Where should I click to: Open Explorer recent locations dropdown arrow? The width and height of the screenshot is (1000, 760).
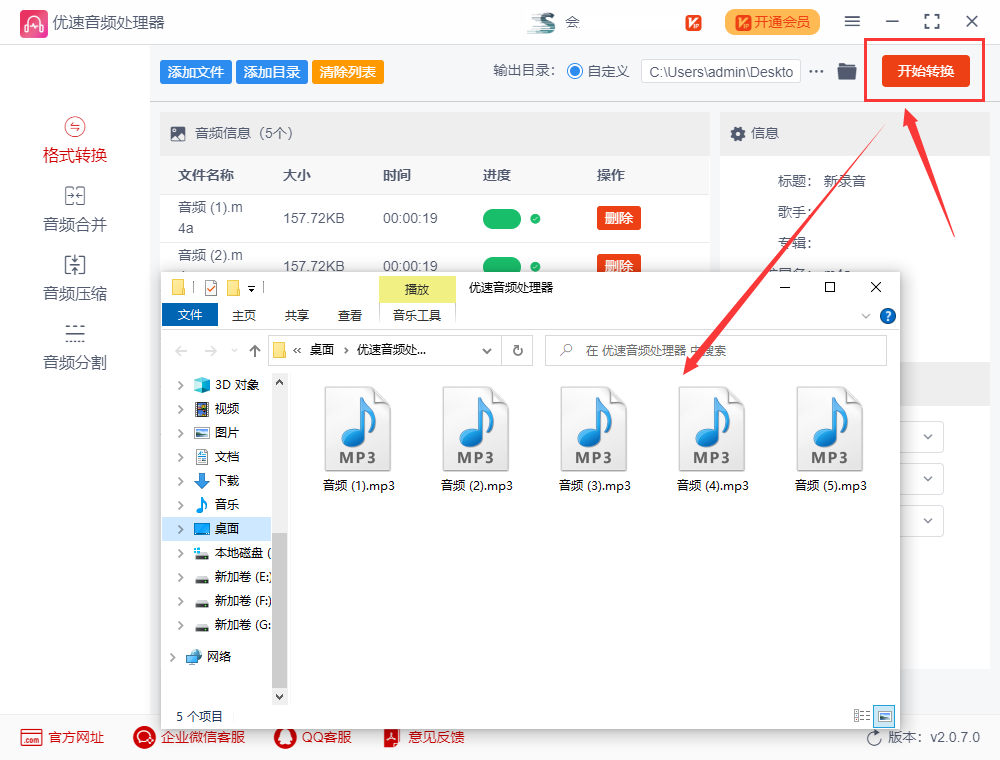pyautogui.click(x=234, y=351)
